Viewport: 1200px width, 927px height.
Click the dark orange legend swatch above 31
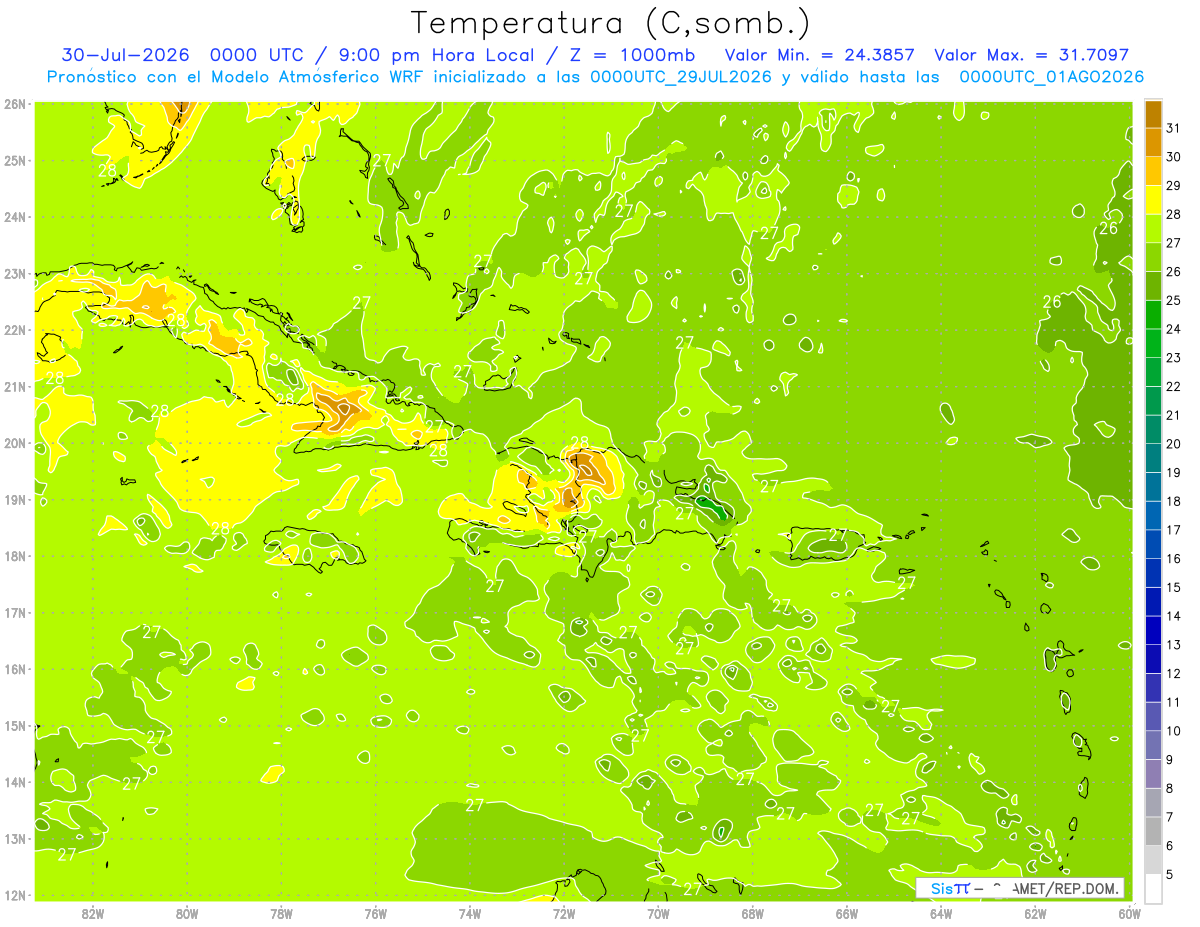click(1153, 114)
